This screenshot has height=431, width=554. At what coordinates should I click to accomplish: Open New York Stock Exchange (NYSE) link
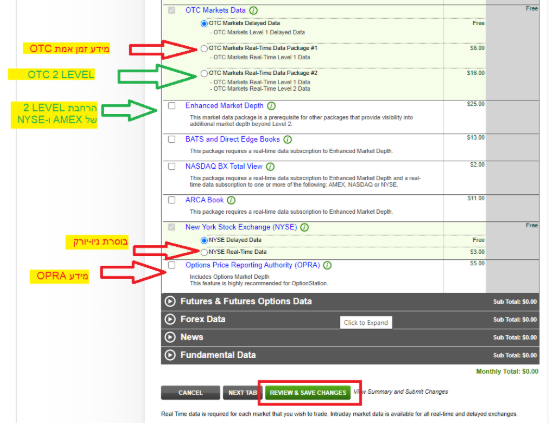click(x=241, y=227)
